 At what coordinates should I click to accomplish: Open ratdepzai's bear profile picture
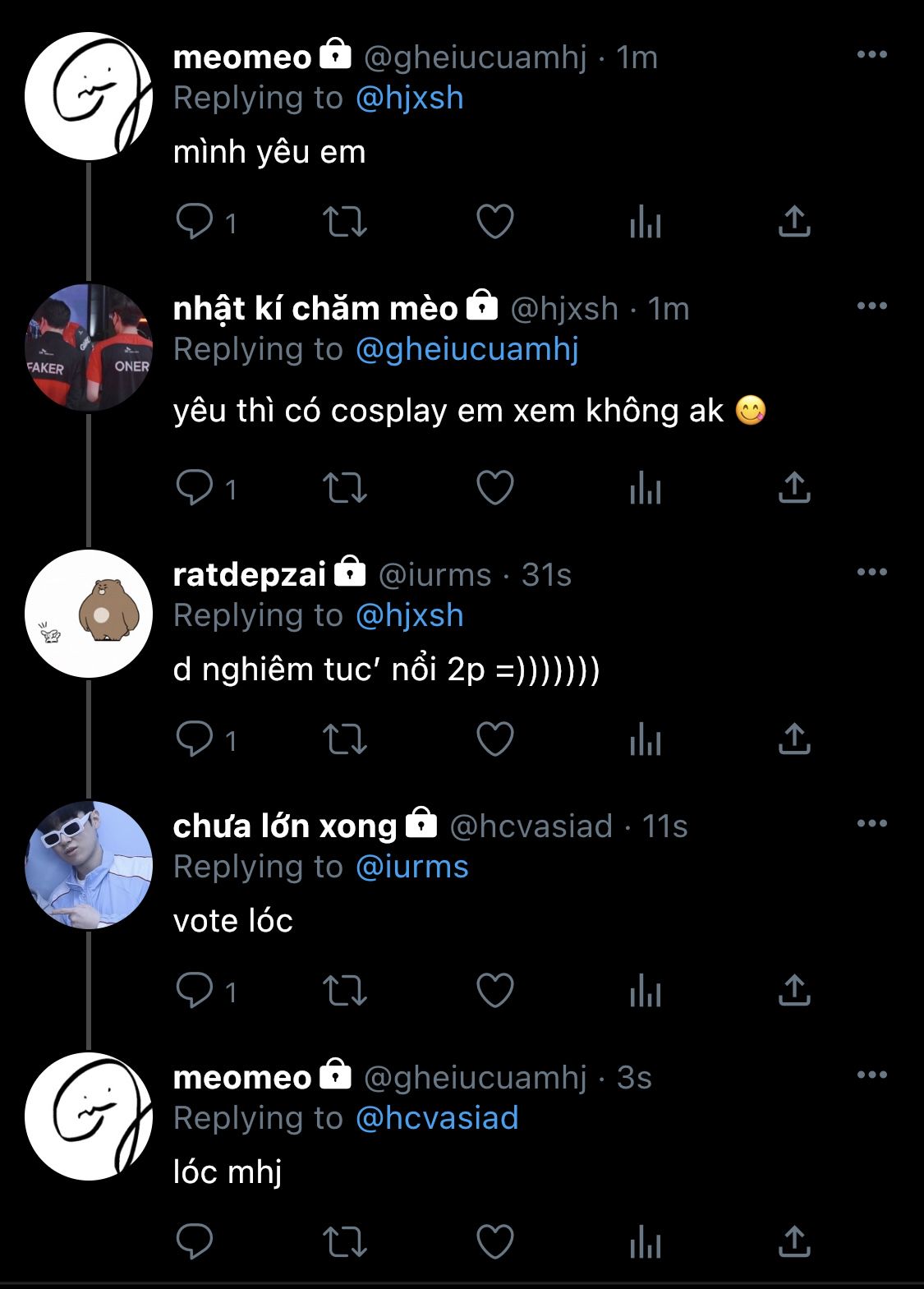(x=89, y=614)
